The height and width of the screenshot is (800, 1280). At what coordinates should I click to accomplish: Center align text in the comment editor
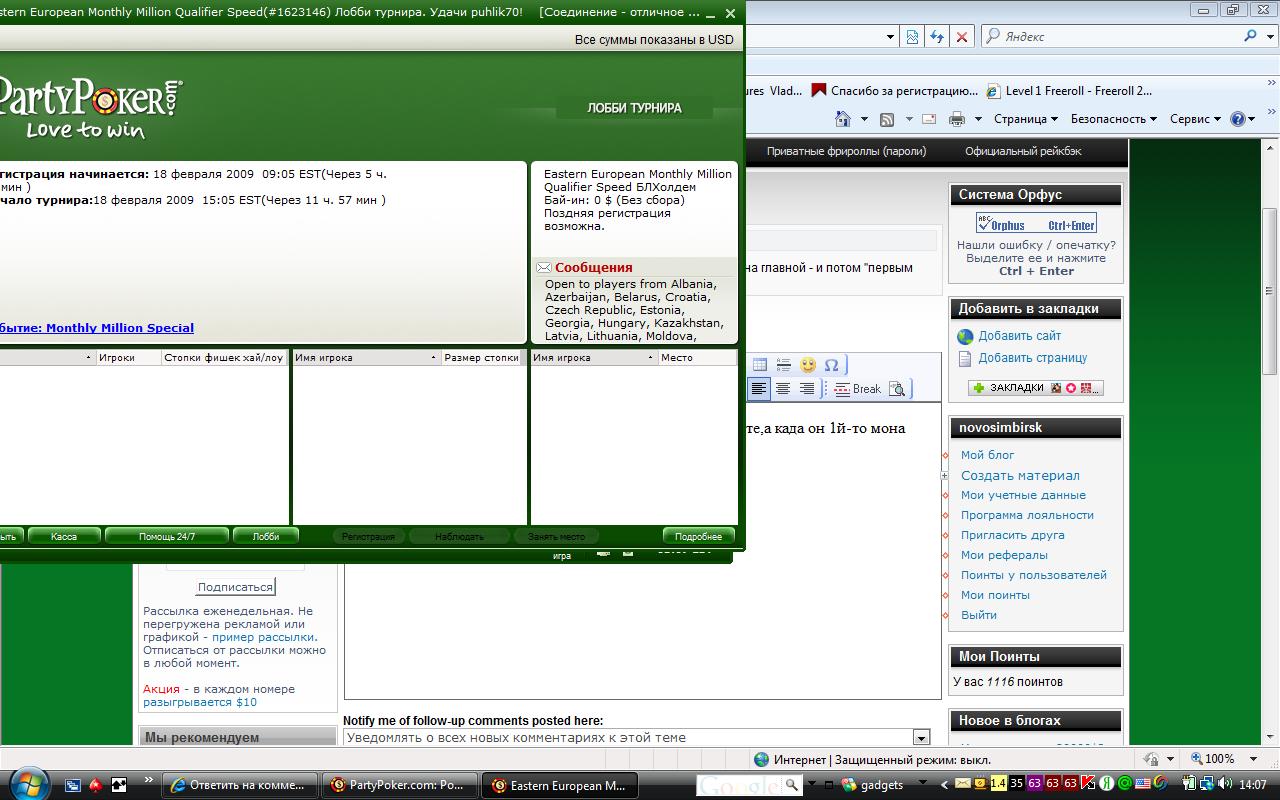coord(783,389)
